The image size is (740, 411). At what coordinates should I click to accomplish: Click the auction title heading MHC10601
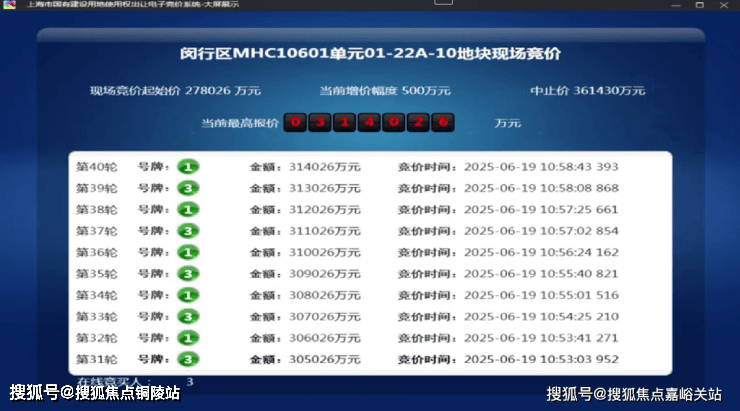point(370,53)
